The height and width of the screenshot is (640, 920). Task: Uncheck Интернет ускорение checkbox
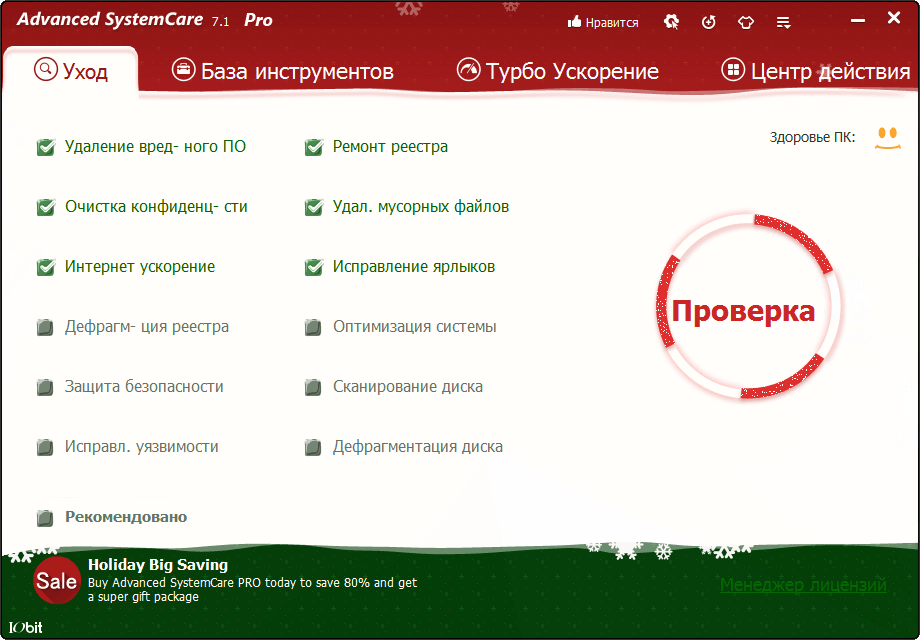tap(46, 267)
